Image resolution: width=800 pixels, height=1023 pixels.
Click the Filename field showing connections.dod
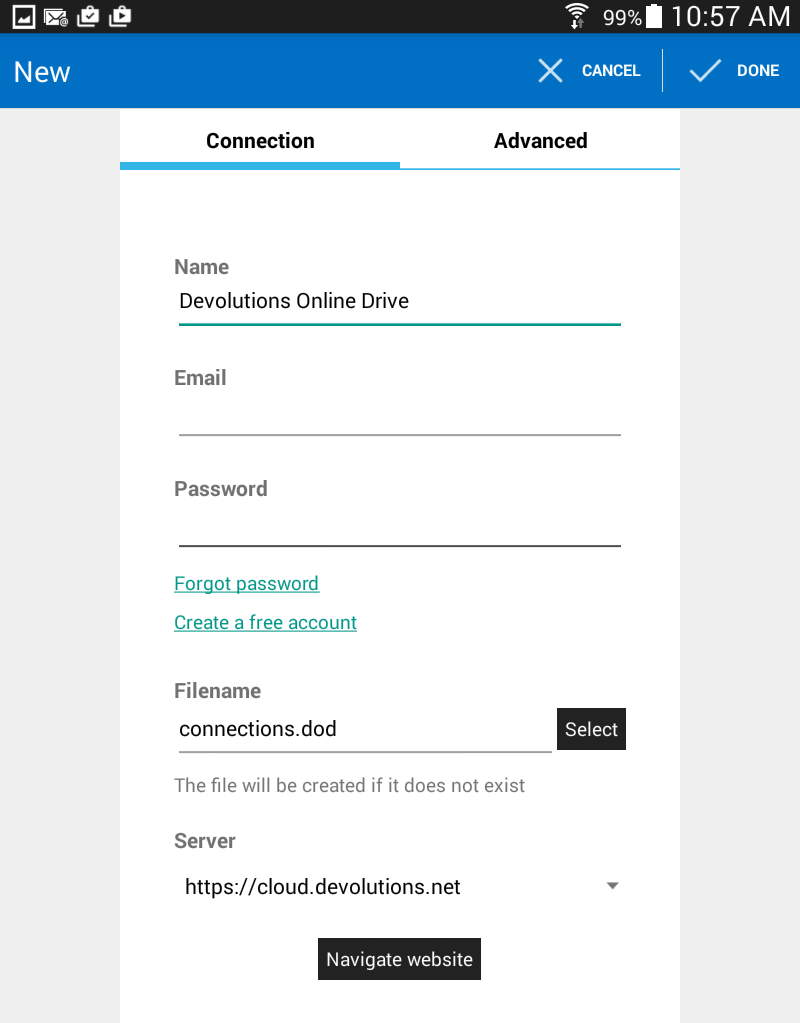click(x=365, y=729)
